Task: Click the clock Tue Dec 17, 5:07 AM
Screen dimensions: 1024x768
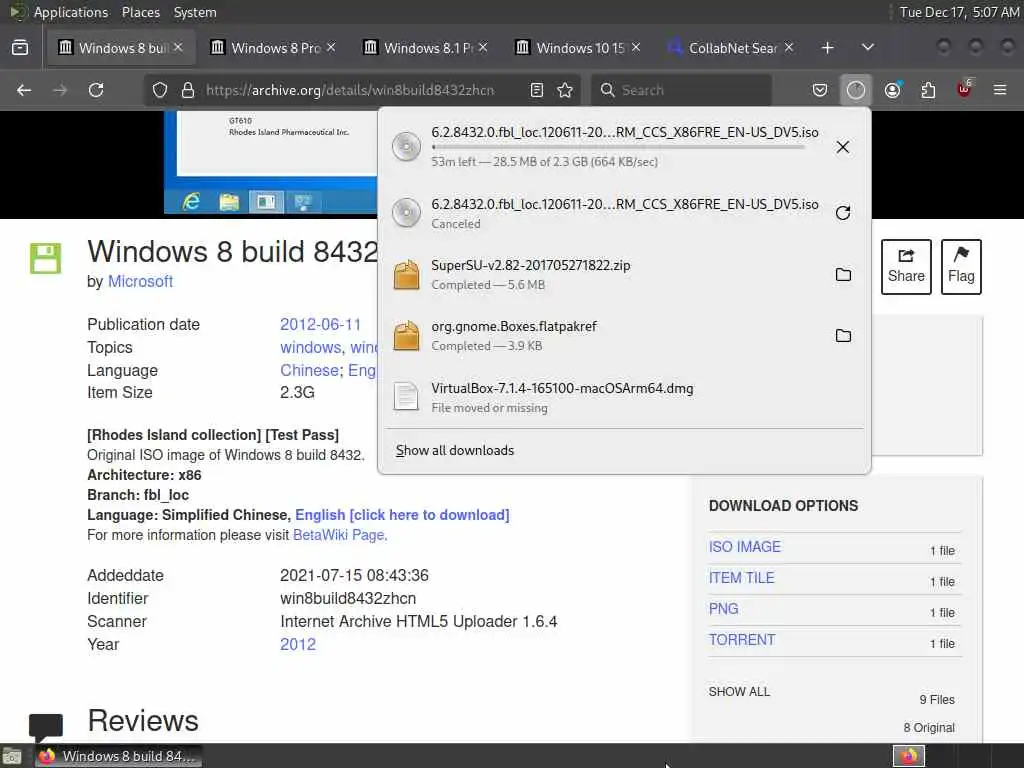Action: point(959,12)
